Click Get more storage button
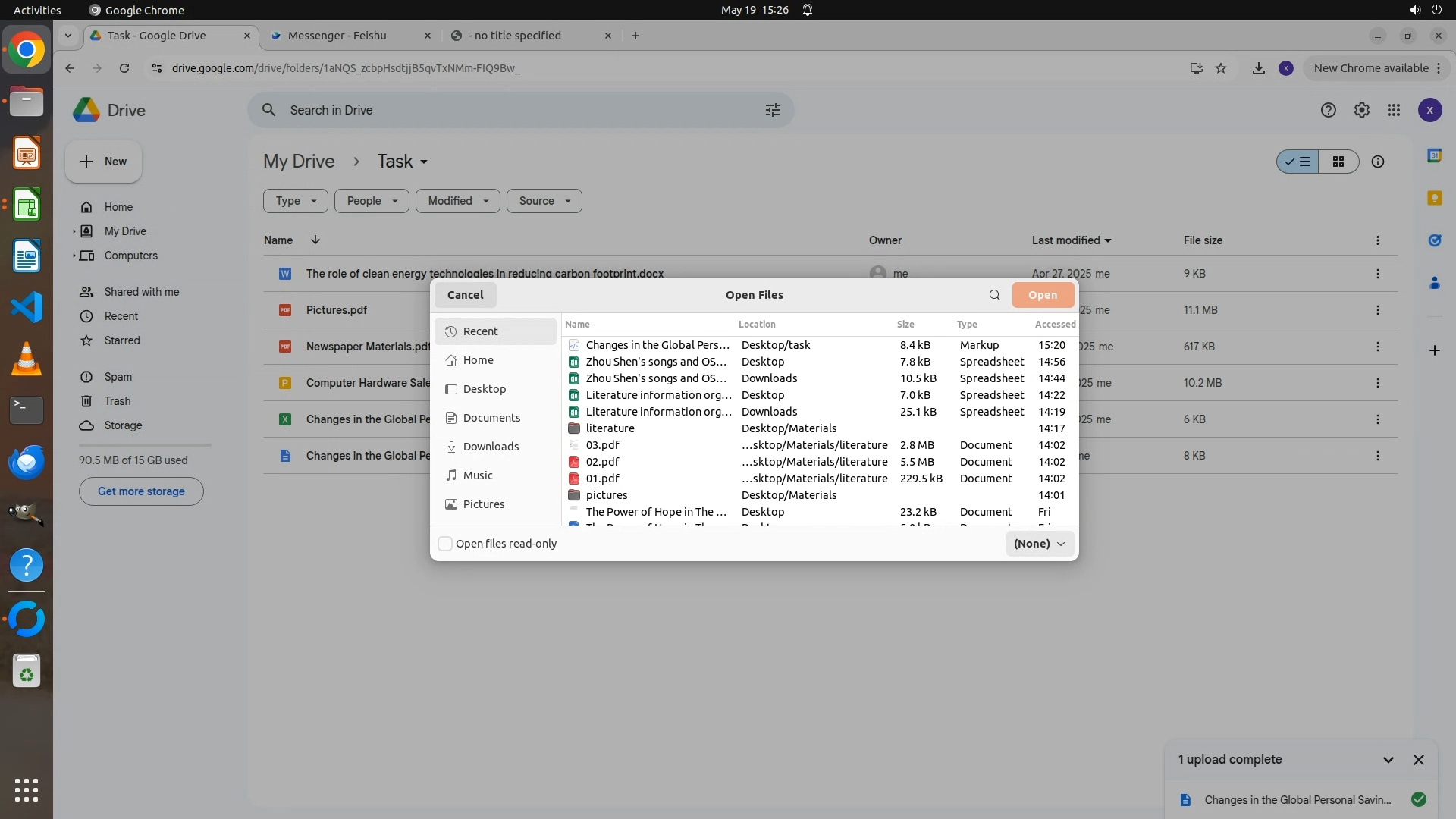The width and height of the screenshot is (1456, 819). pos(141,491)
